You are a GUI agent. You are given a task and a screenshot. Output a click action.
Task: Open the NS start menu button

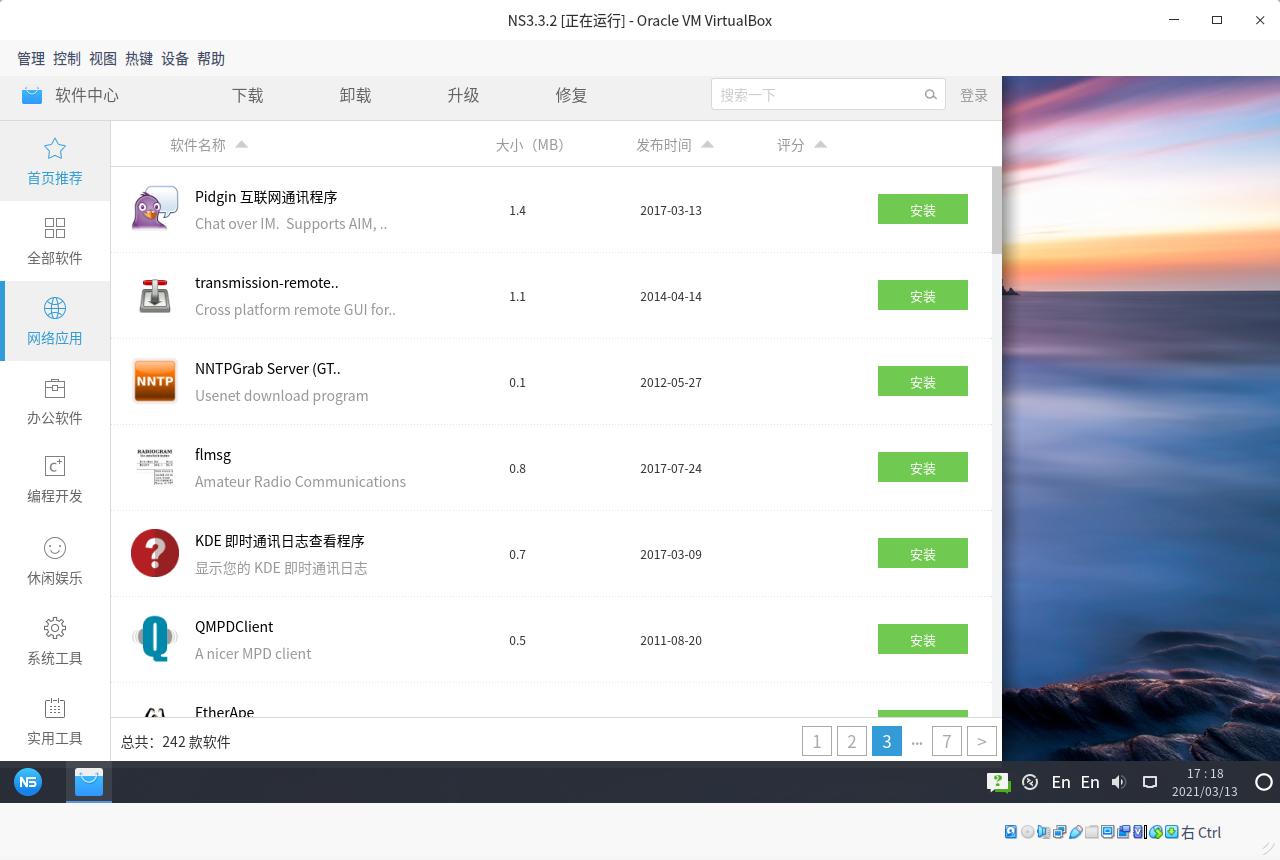tap(28, 782)
